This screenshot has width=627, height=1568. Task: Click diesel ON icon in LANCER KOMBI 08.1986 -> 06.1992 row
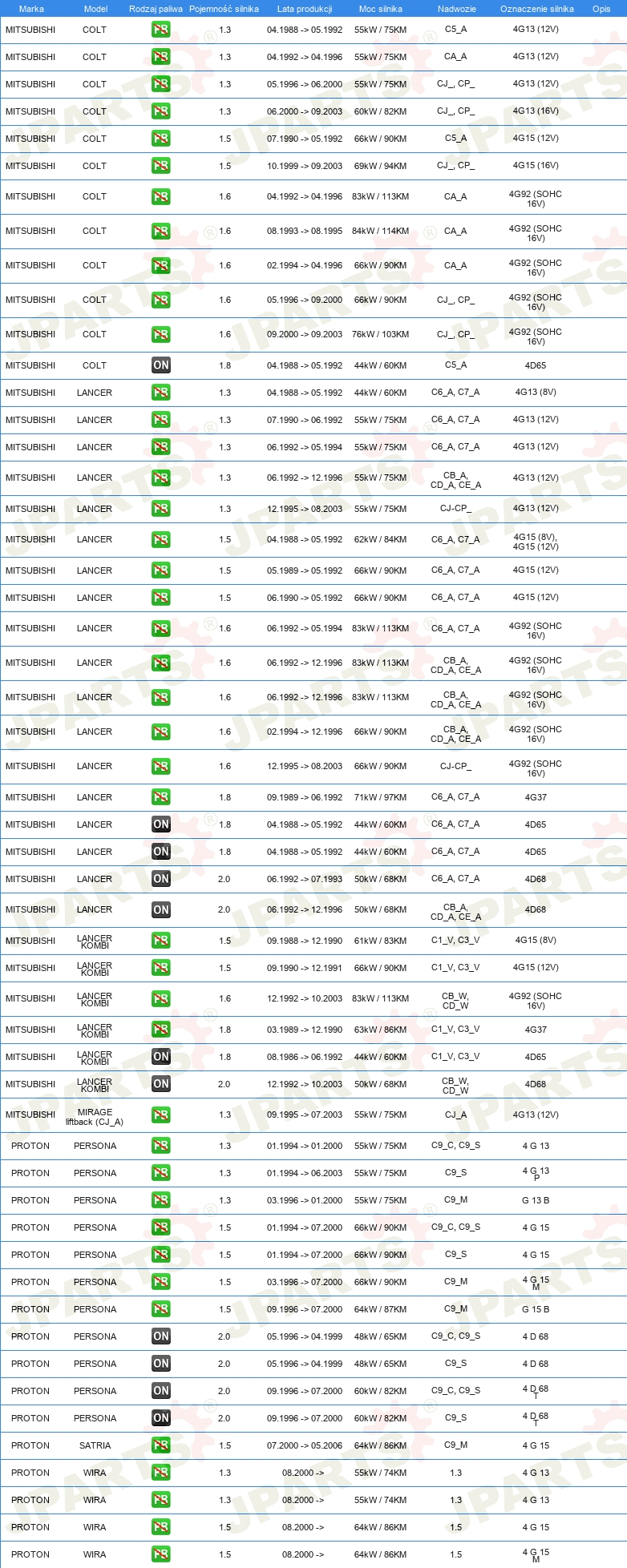click(x=161, y=1057)
